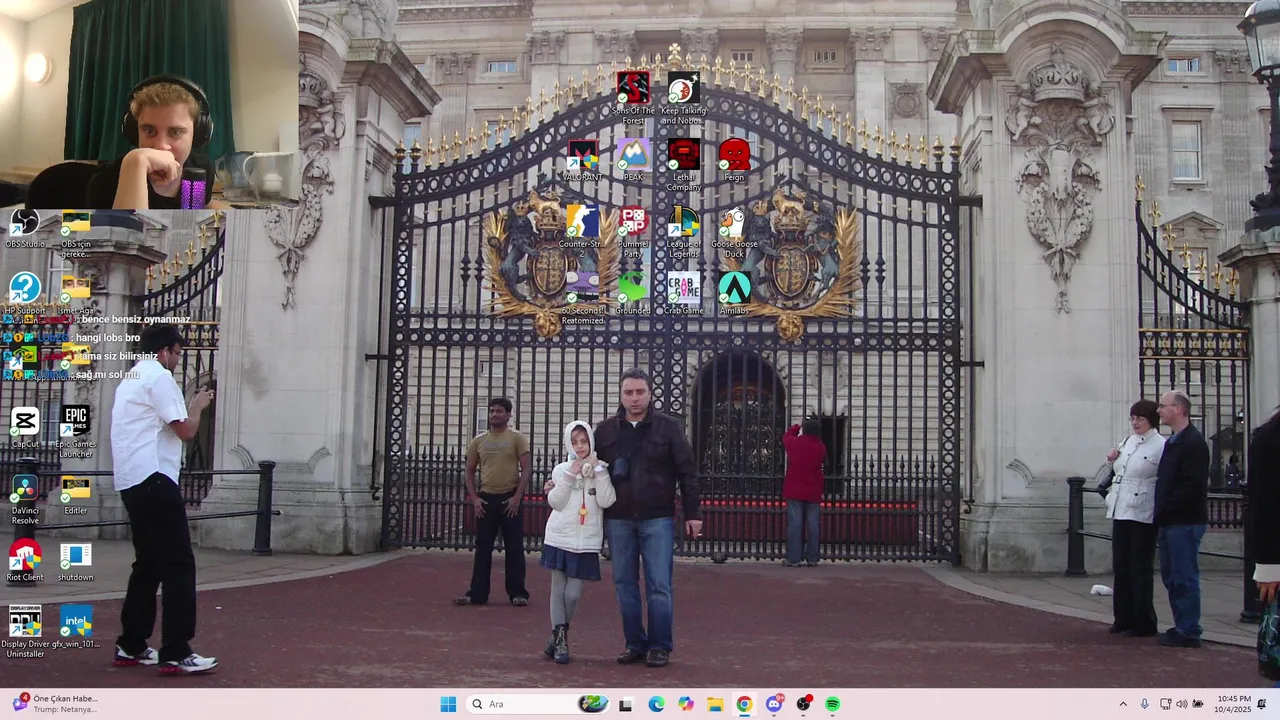1280x720 pixels.
Task: Click the chat message 'sağ mı sol mu'
Action: click(x=107, y=374)
